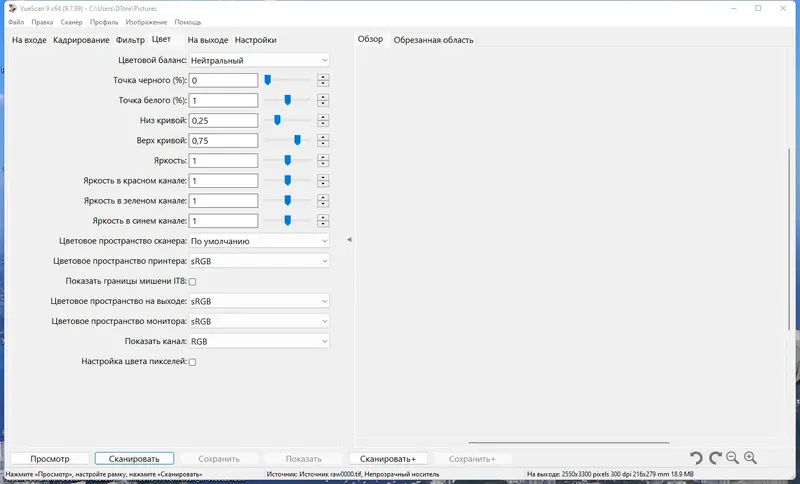Click the Точка белого value field
Viewport: 800px width, 484px height.
click(x=223, y=100)
